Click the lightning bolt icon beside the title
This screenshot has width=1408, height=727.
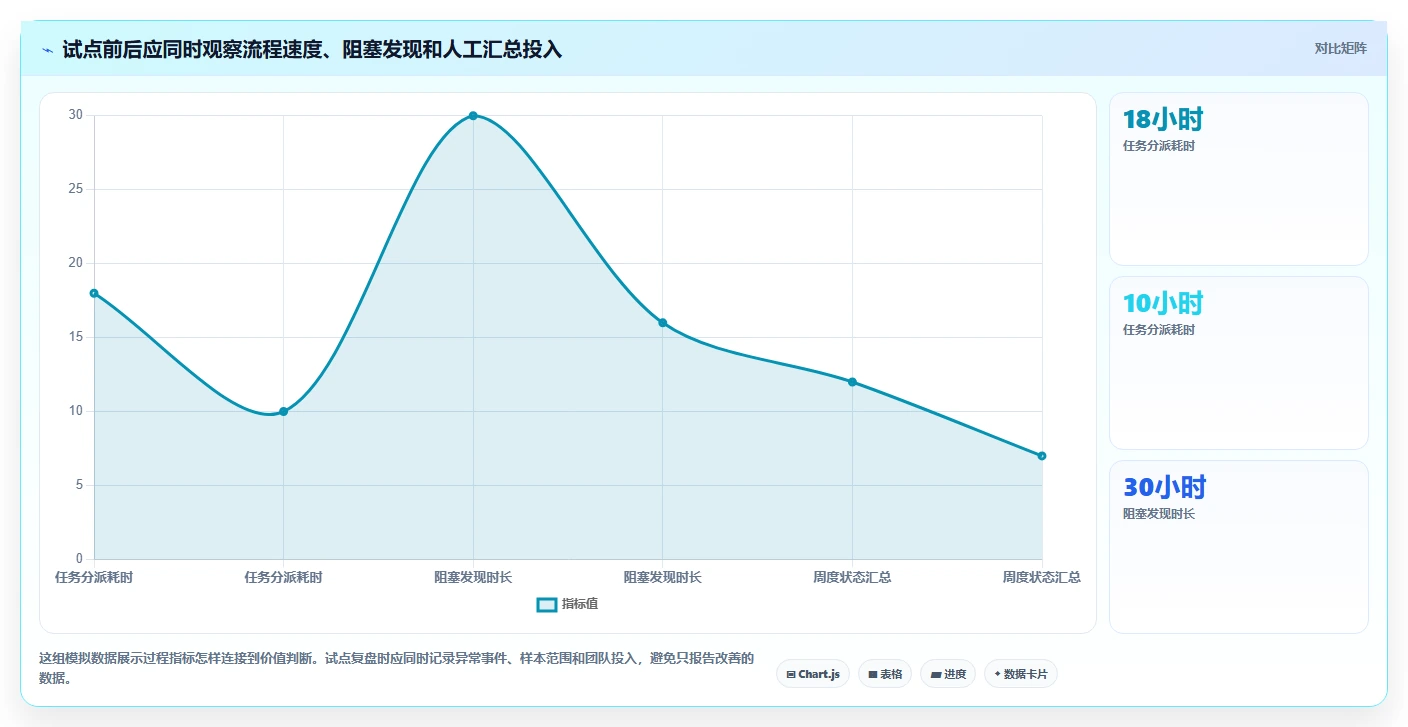[x=47, y=50]
